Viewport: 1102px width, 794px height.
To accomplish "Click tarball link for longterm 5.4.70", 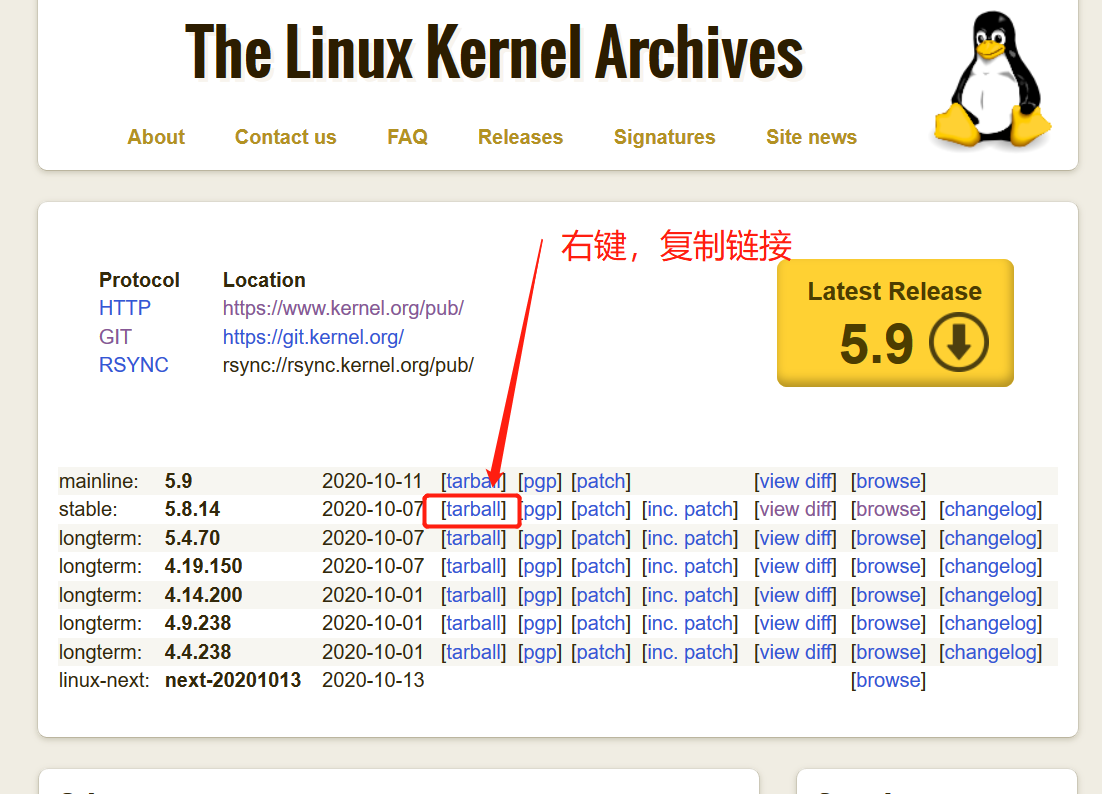I will (x=474, y=538).
